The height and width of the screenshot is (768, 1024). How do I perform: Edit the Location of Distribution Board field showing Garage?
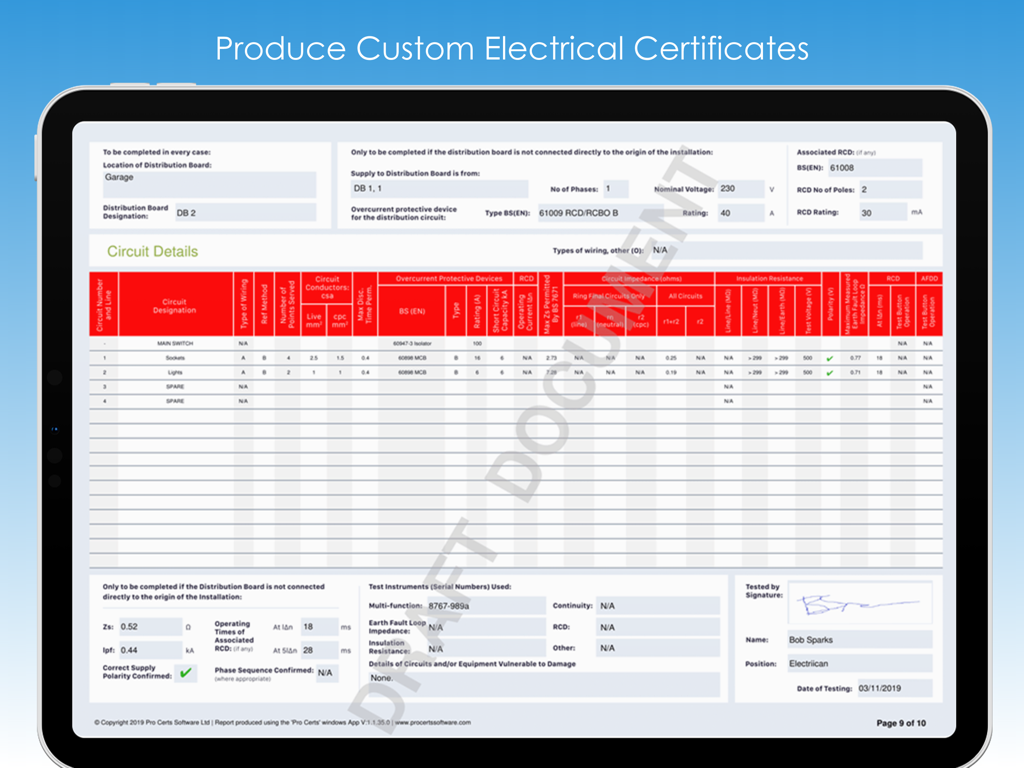(x=208, y=183)
